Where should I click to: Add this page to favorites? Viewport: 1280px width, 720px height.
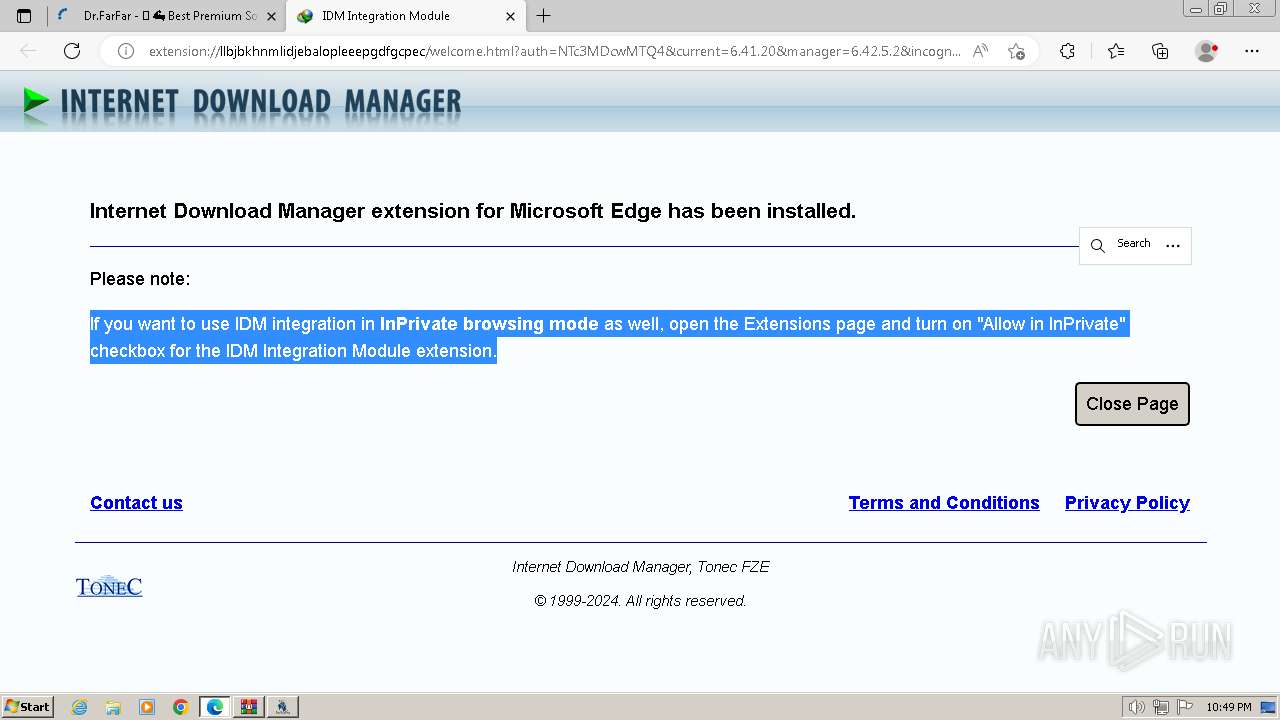click(1016, 51)
